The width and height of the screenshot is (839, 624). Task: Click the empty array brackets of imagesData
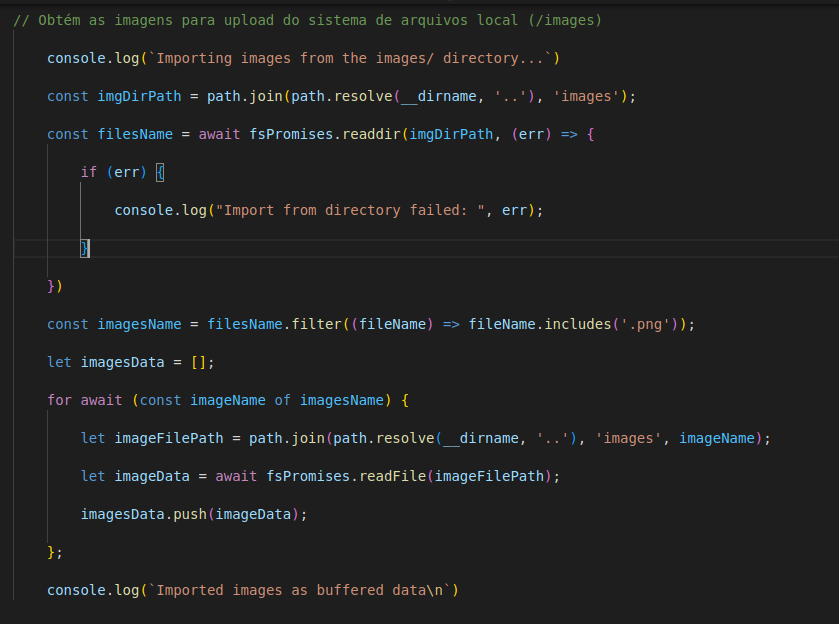tap(199, 362)
